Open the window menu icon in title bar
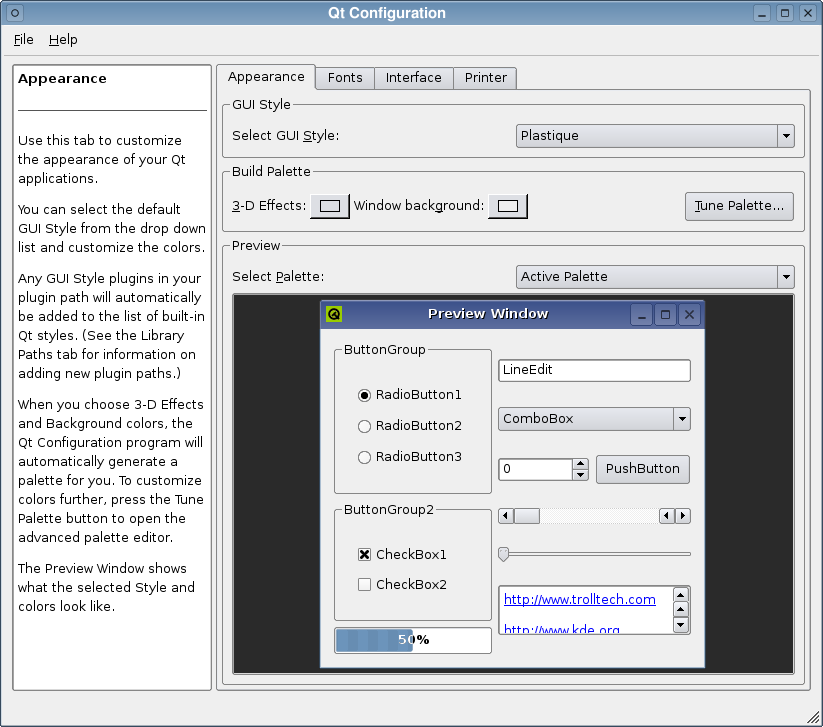Screen dimensions: 823x727 [x=15, y=13]
